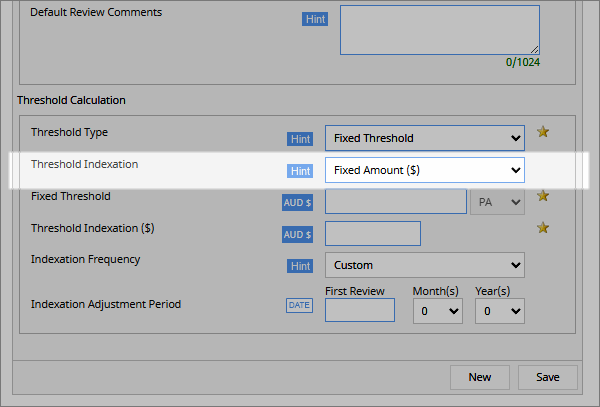
Task: Click the First Review label
Action: [x=355, y=291]
